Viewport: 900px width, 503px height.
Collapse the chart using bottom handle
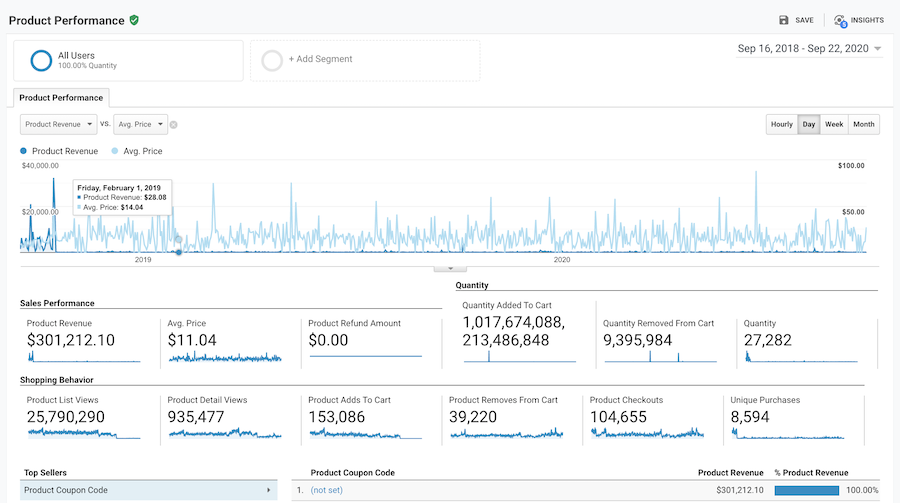pyautogui.click(x=450, y=268)
